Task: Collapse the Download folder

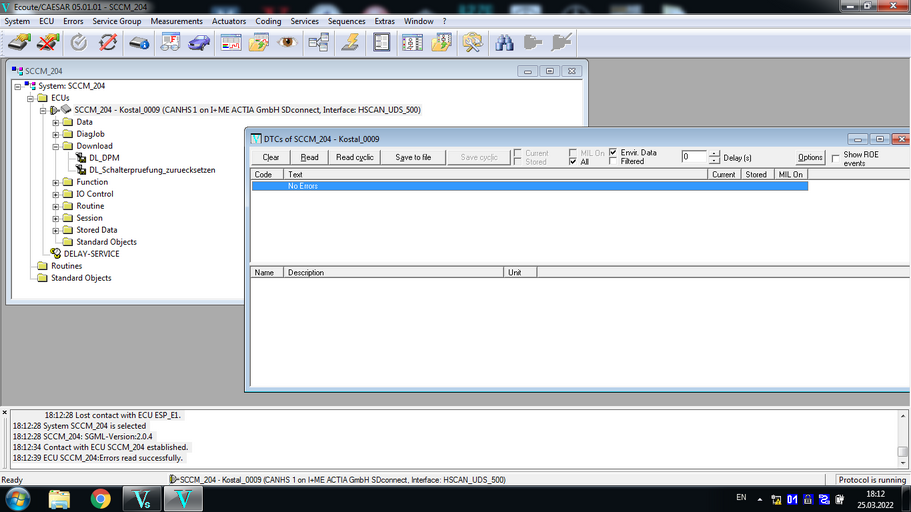Action: point(56,146)
